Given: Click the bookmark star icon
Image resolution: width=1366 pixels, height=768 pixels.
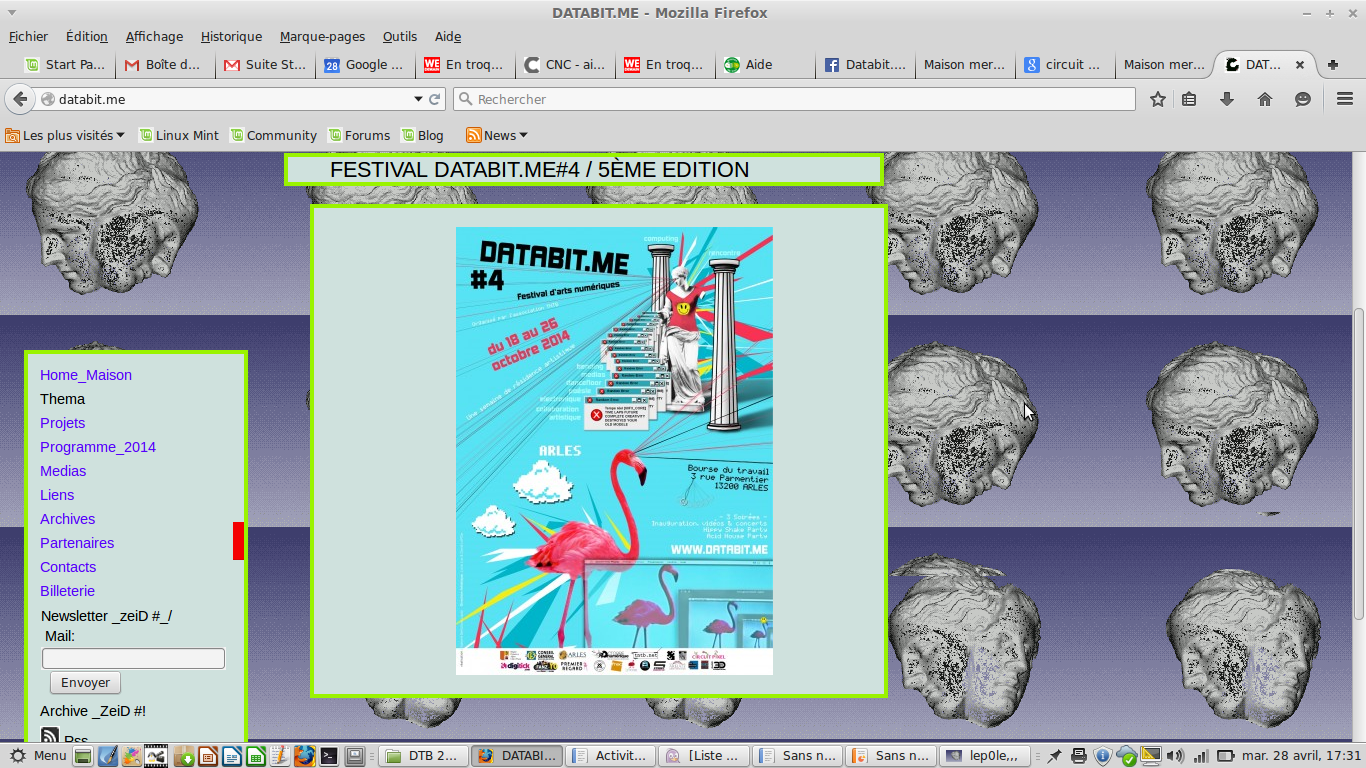Looking at the screenshot, I should coord(1158,99).
